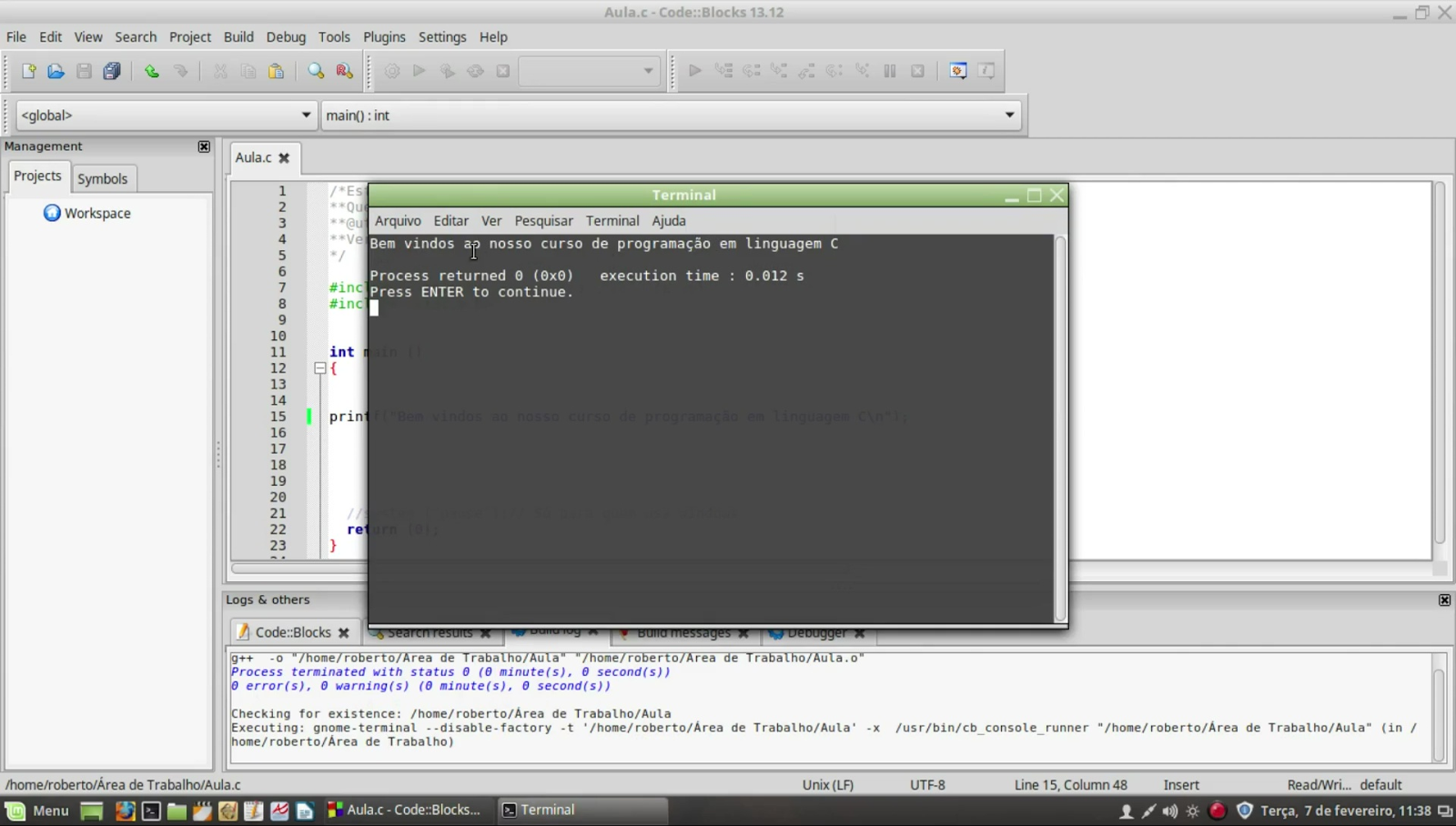This screenshot has width=1456, height=826.
Task: Collapse the code fold at line 12
Action: 320,368
